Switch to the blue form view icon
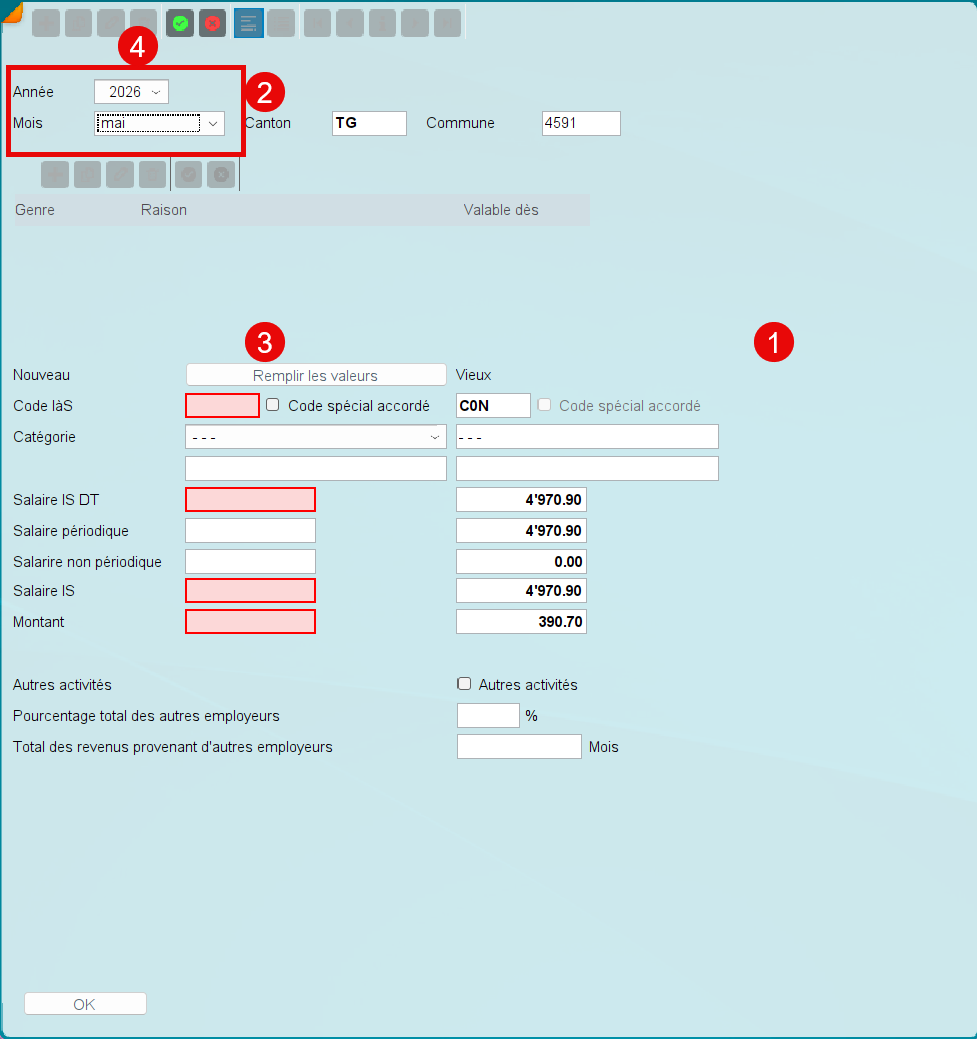 tap(249, 23)
